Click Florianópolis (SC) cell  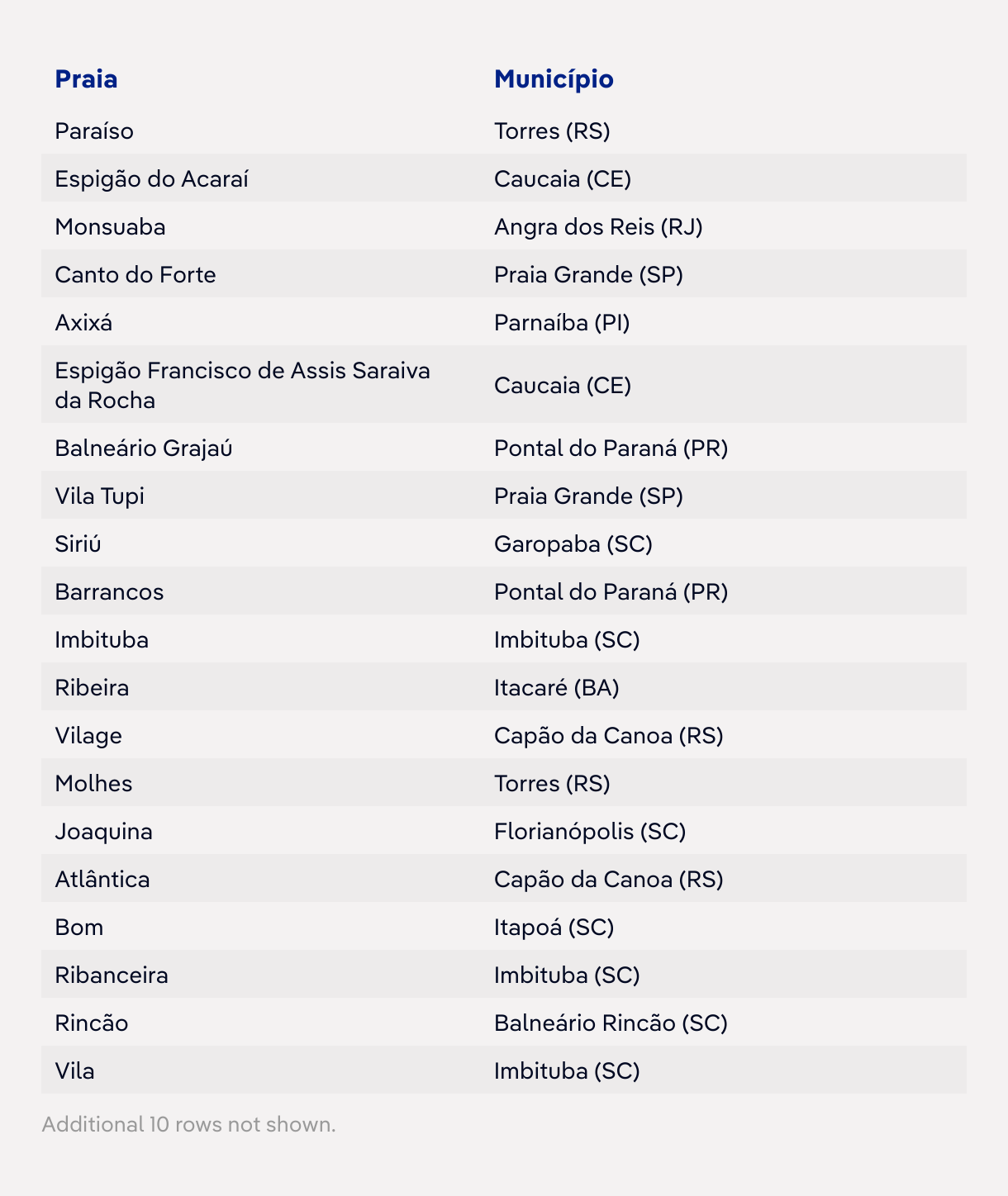pos(590,832)
